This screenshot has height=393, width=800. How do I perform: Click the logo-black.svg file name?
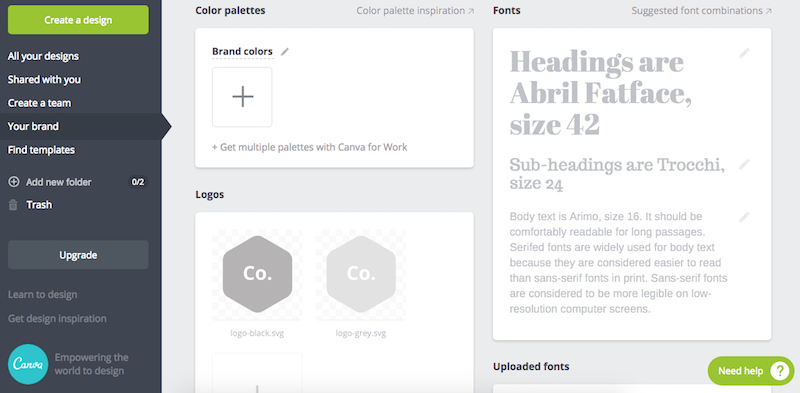click(x=257, y=333)
